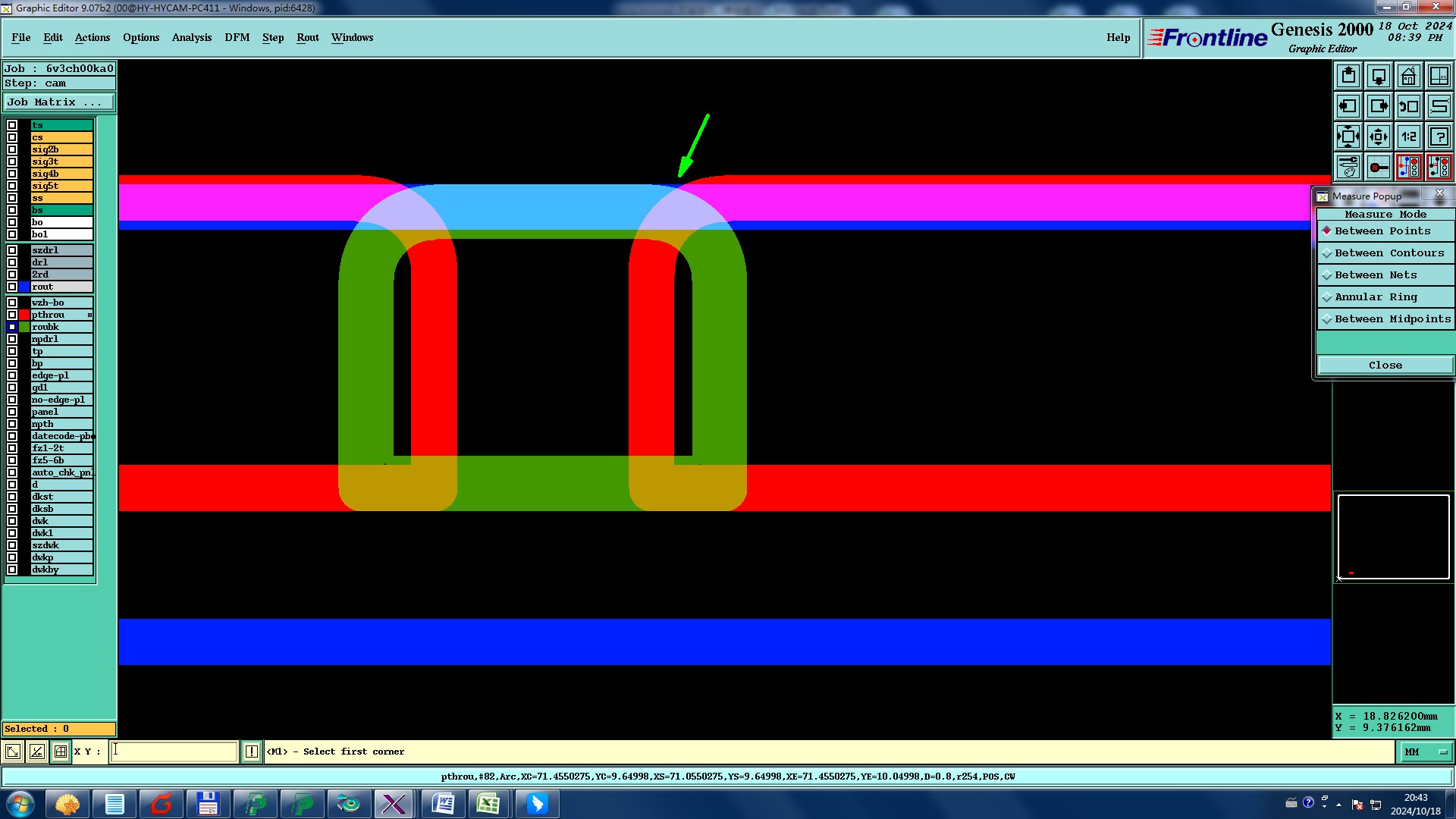
Task: Click the exclamation mark icon beside XY field
Action: 252,752
